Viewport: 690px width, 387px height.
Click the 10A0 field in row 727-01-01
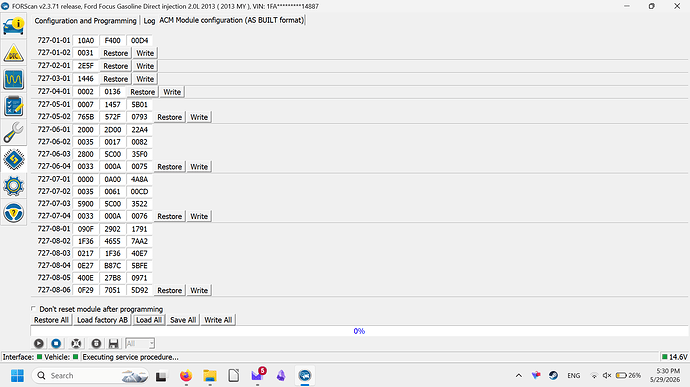(85, 41)
